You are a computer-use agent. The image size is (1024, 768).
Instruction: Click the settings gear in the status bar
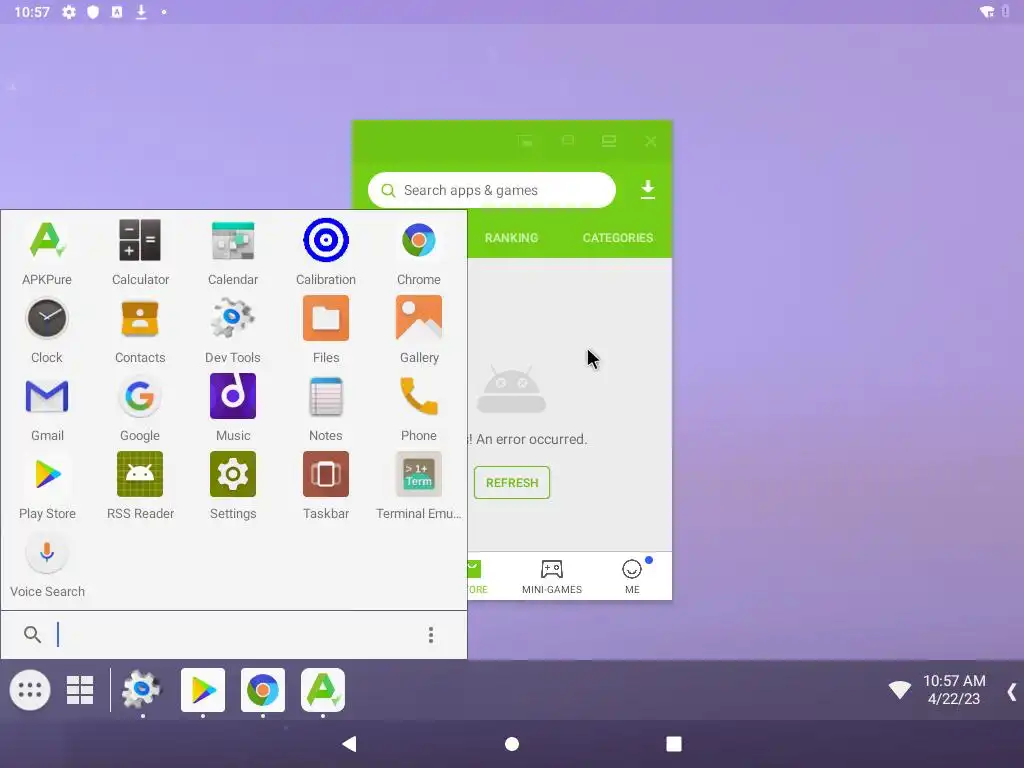[69, 12]
